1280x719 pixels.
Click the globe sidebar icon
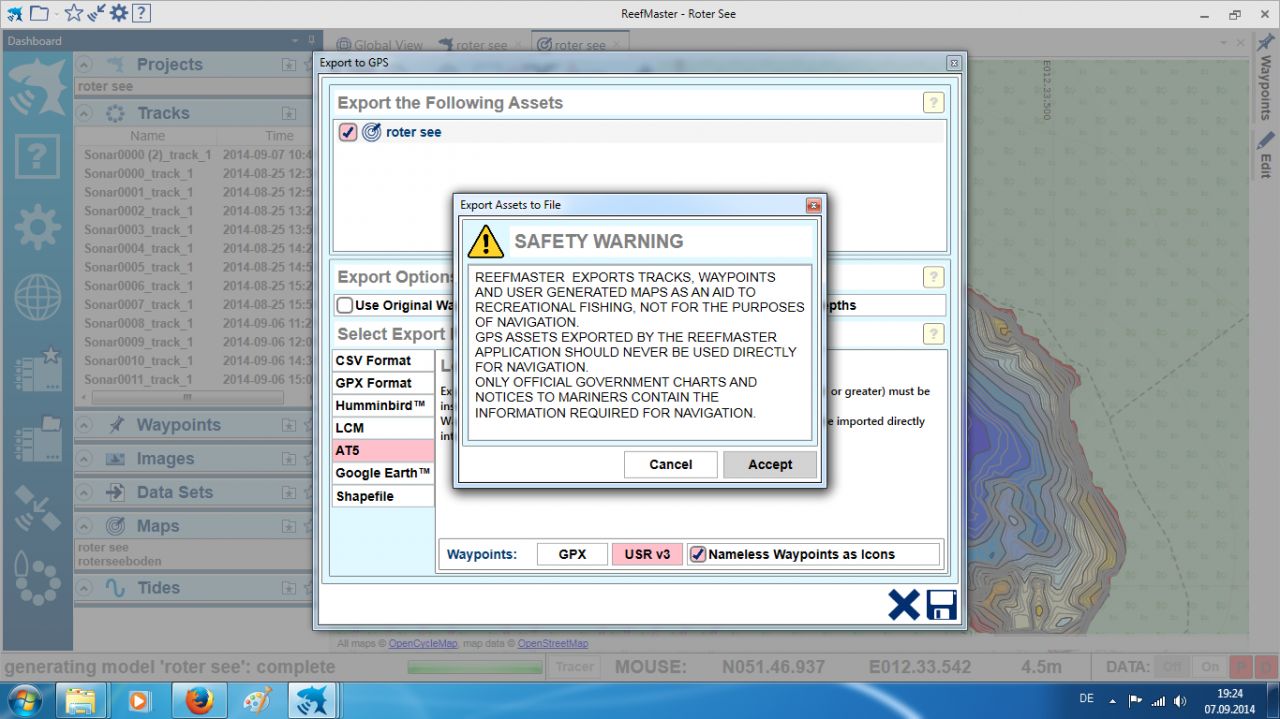point(37,296)
